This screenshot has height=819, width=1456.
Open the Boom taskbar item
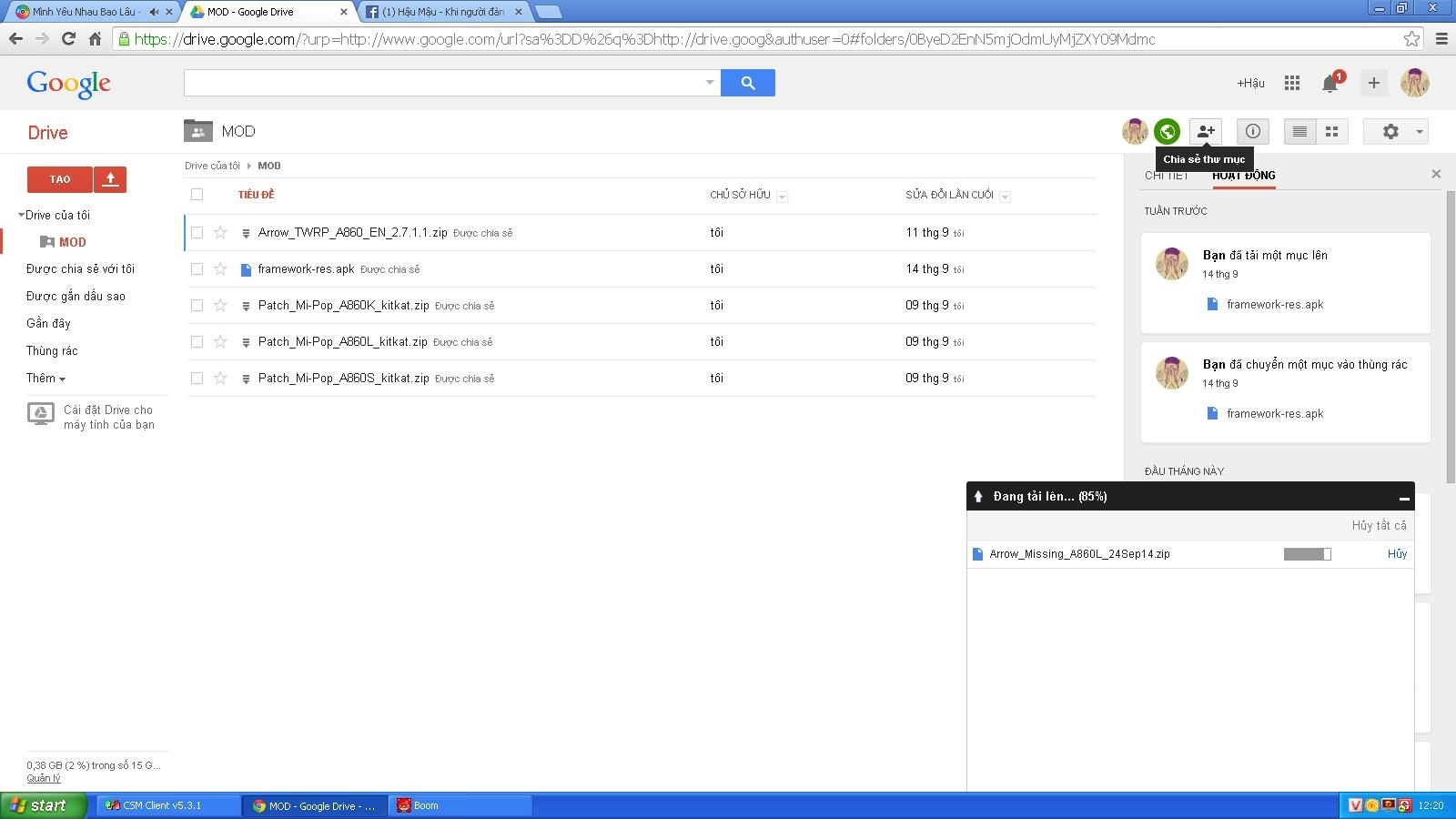460,805
